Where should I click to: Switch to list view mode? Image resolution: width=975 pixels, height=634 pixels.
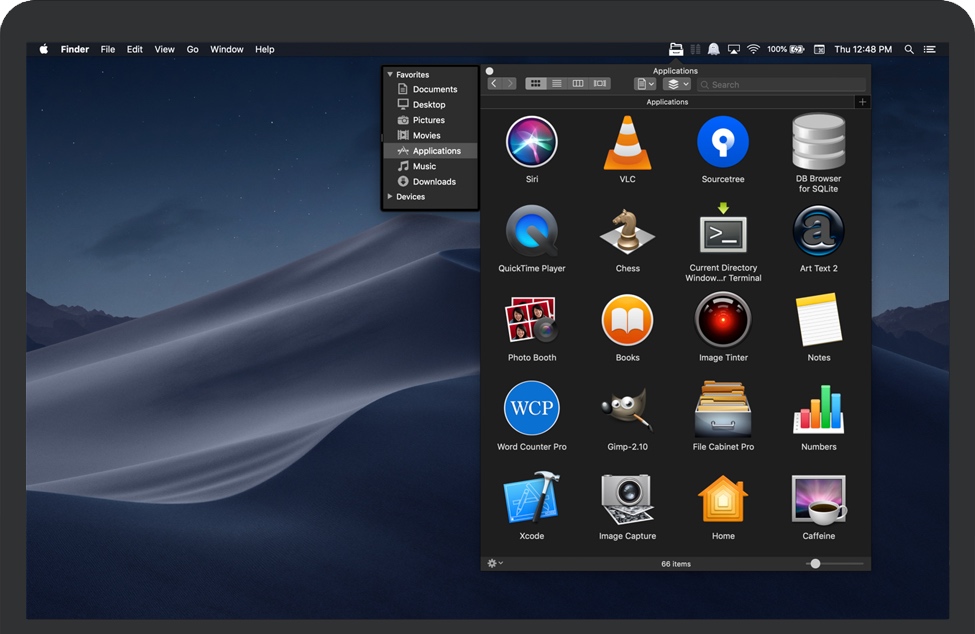(x=557, y=84)
